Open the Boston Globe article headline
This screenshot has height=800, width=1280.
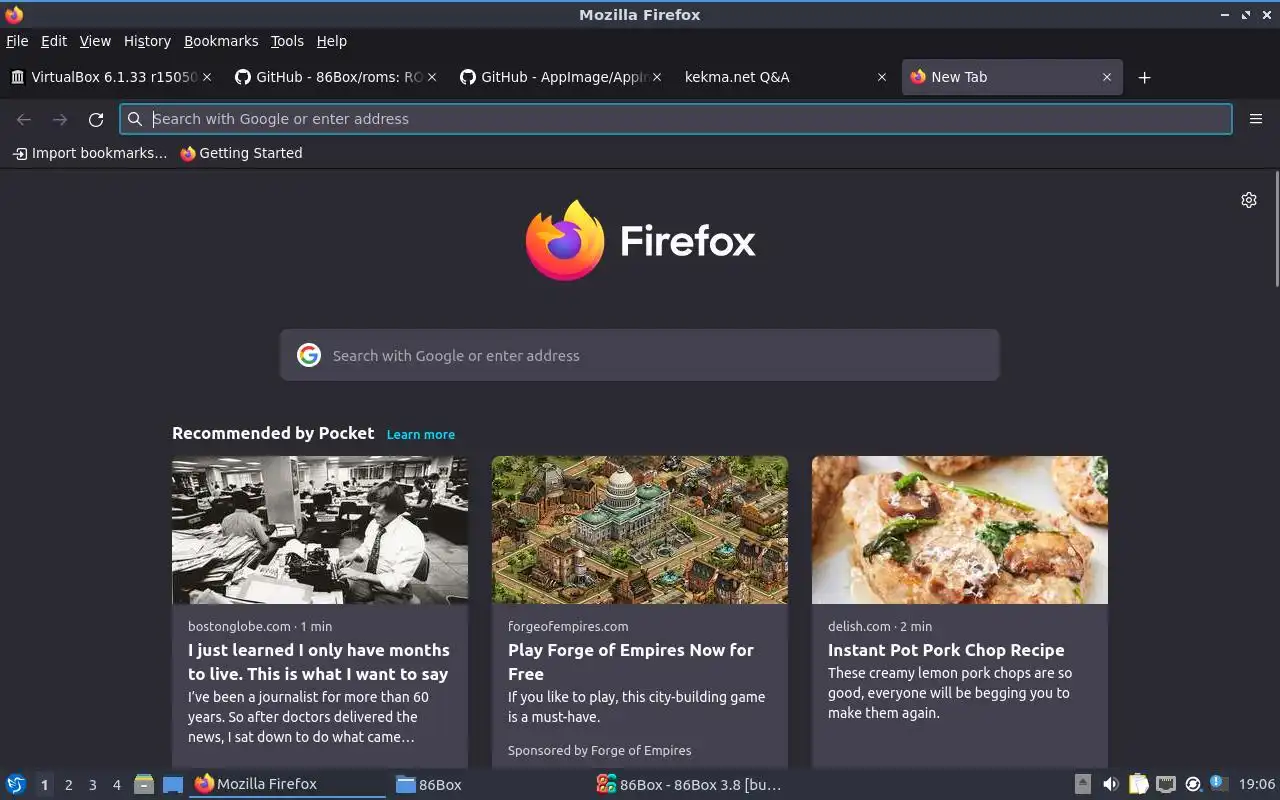pos(319,662)
